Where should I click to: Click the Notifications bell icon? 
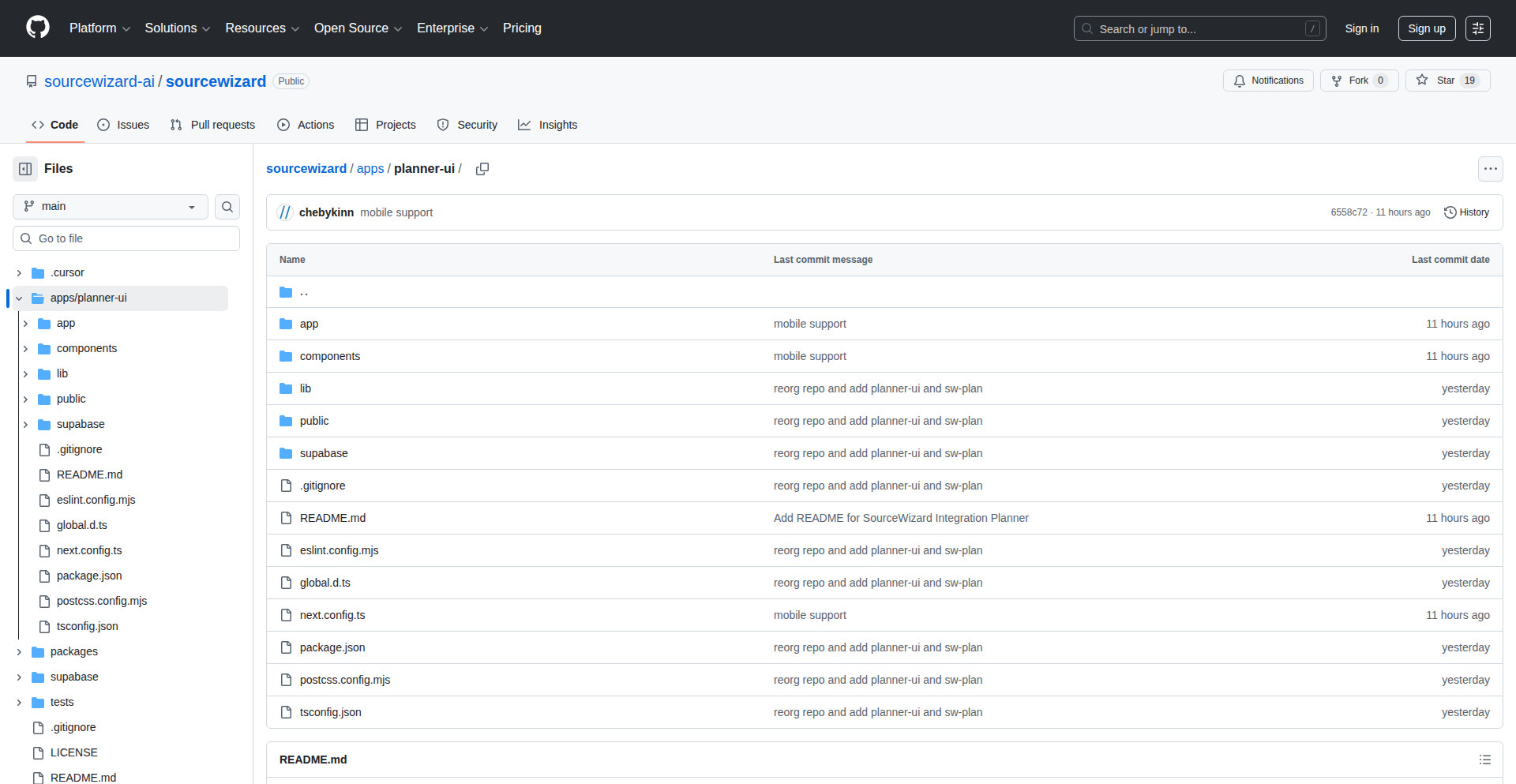pos(1239,80)
